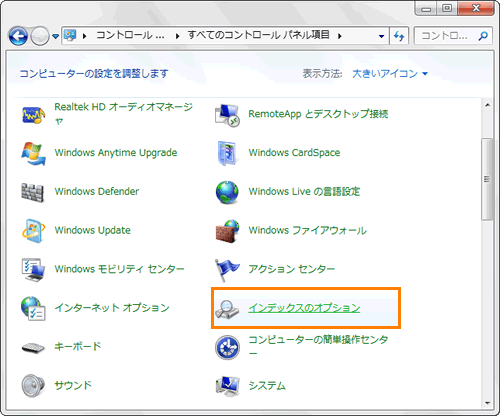Screen dimensions: 500x416
Task: Open the キーボード link
Action: click(78, 346)
